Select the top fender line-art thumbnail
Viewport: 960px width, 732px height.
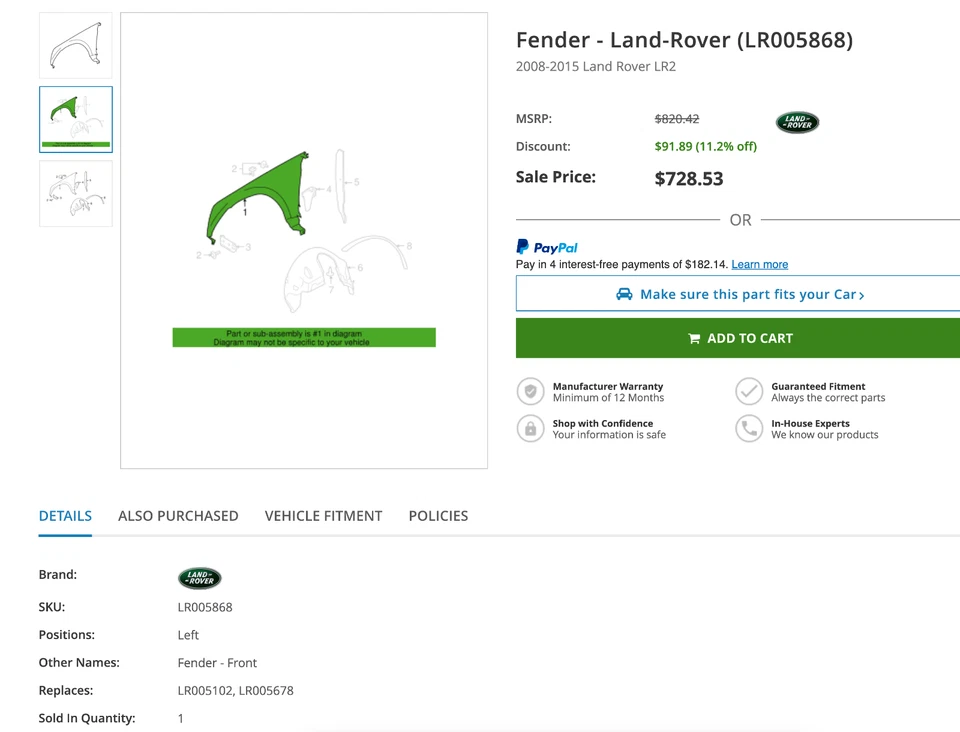click(x=75, y=45)
